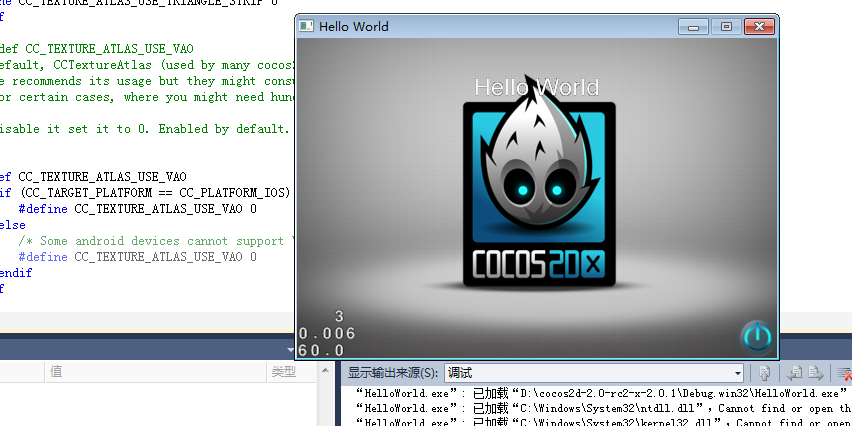Click the 显示输出来源(S): label
This screenshot has width=852, height=426.
coord(393,373)
